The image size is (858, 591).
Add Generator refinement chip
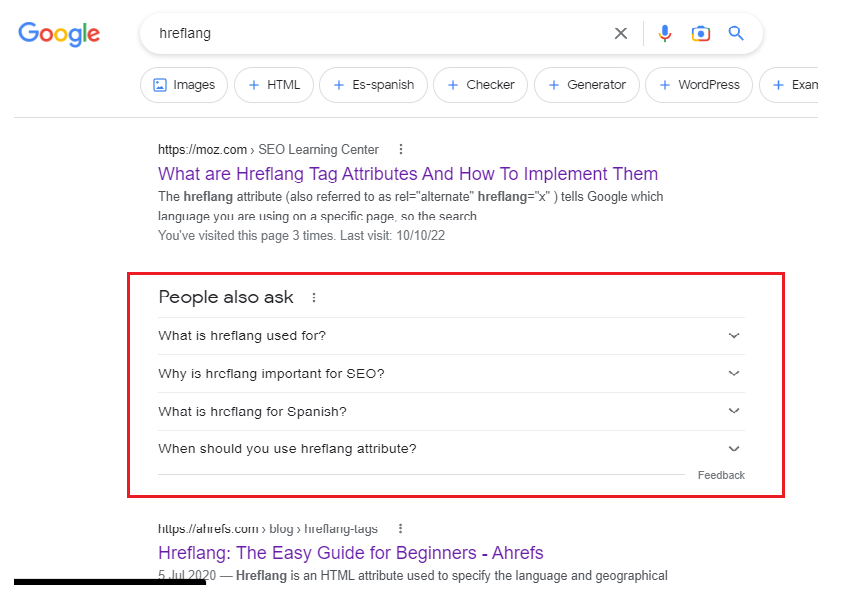587,85
